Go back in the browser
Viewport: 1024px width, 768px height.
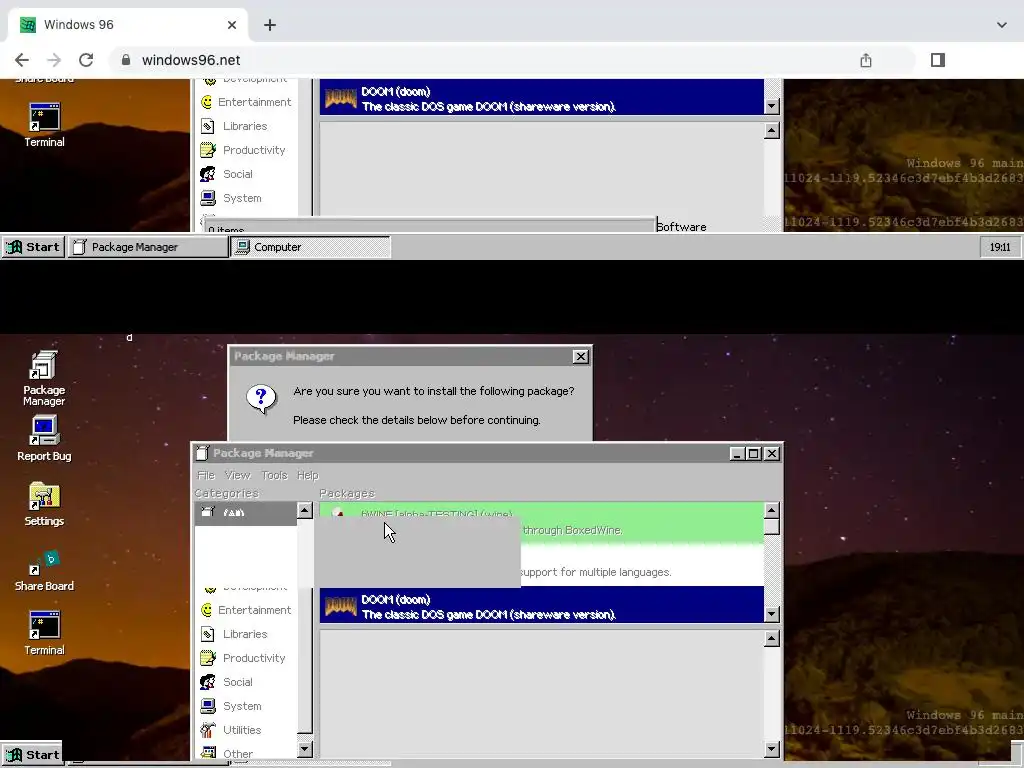[x=22, y=60]
